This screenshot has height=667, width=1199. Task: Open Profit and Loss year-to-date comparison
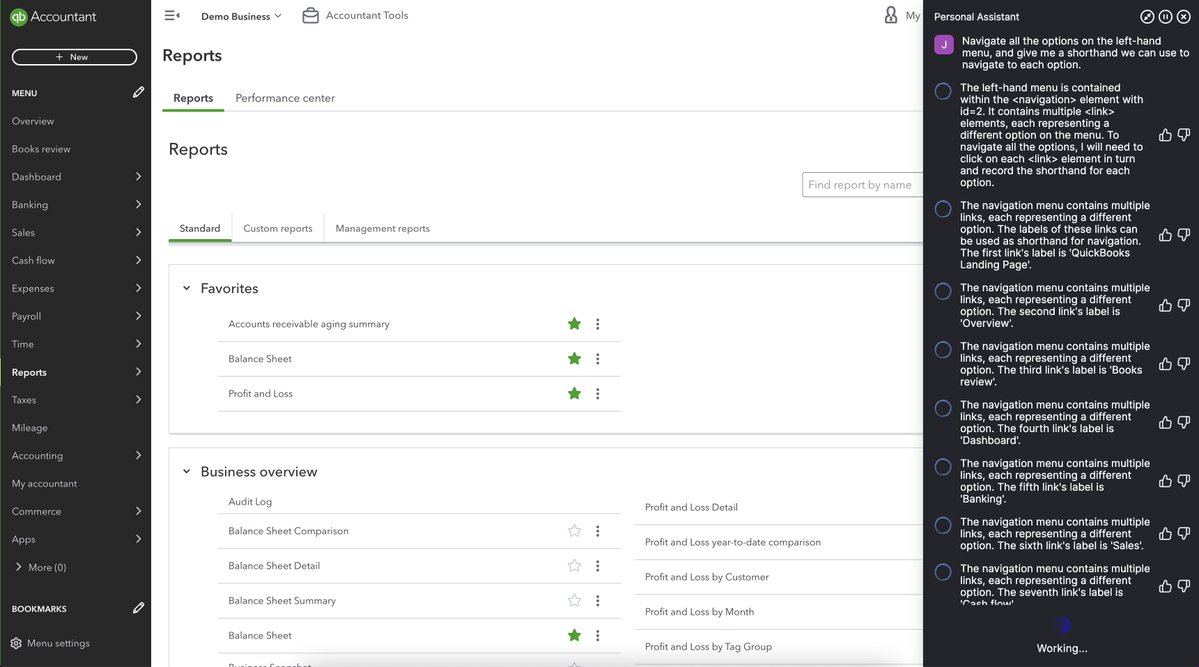click(x=733, y=542)
